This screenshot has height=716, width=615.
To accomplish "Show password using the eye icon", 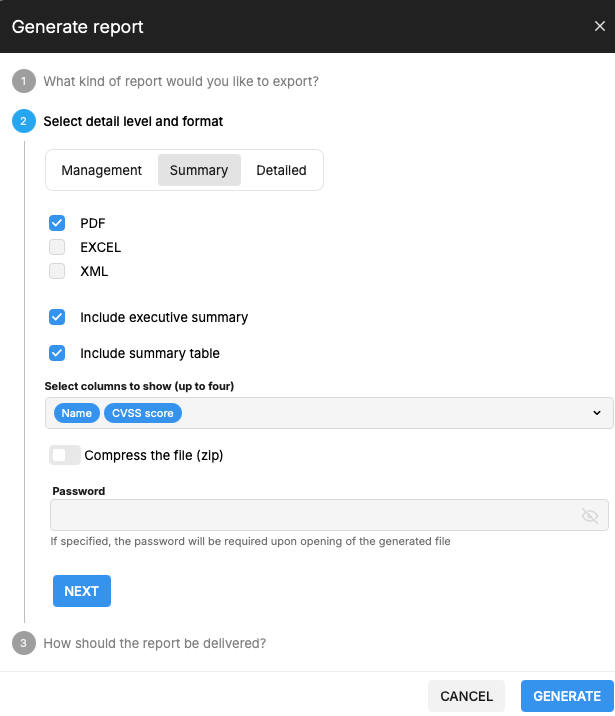I will point(590,515).
